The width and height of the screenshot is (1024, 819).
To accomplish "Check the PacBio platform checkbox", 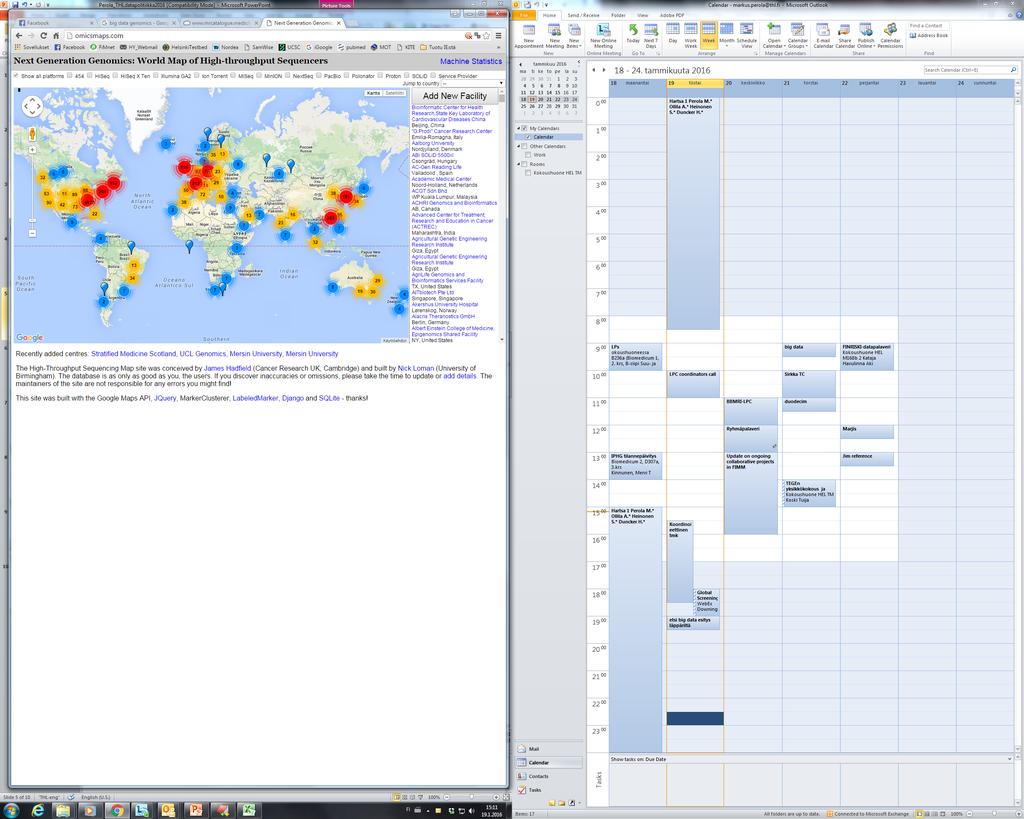I will point(319,76).
